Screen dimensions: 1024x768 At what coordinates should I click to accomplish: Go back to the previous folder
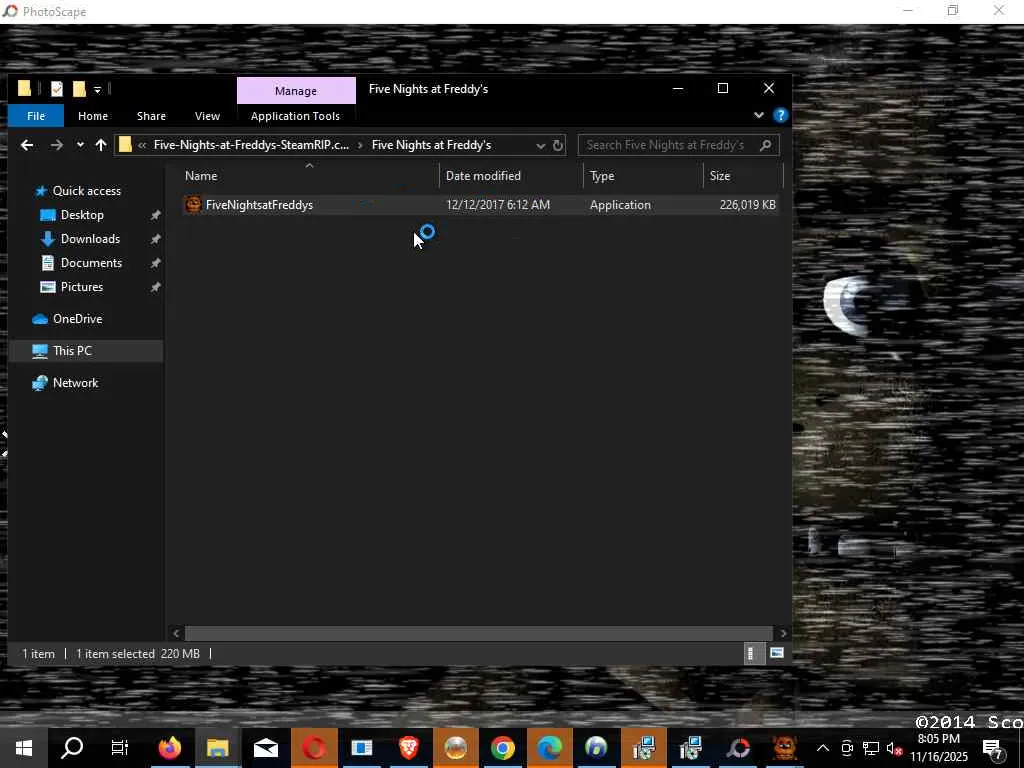tap(27, 145)
